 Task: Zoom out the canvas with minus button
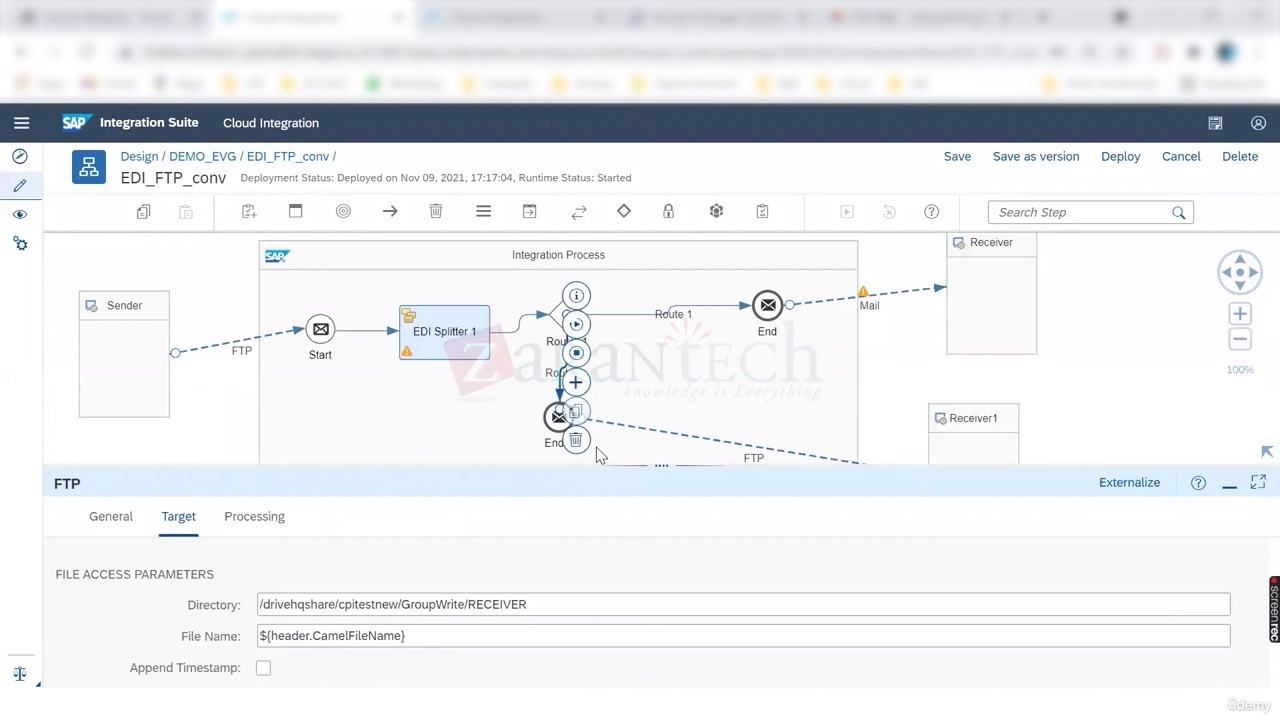1240,340
